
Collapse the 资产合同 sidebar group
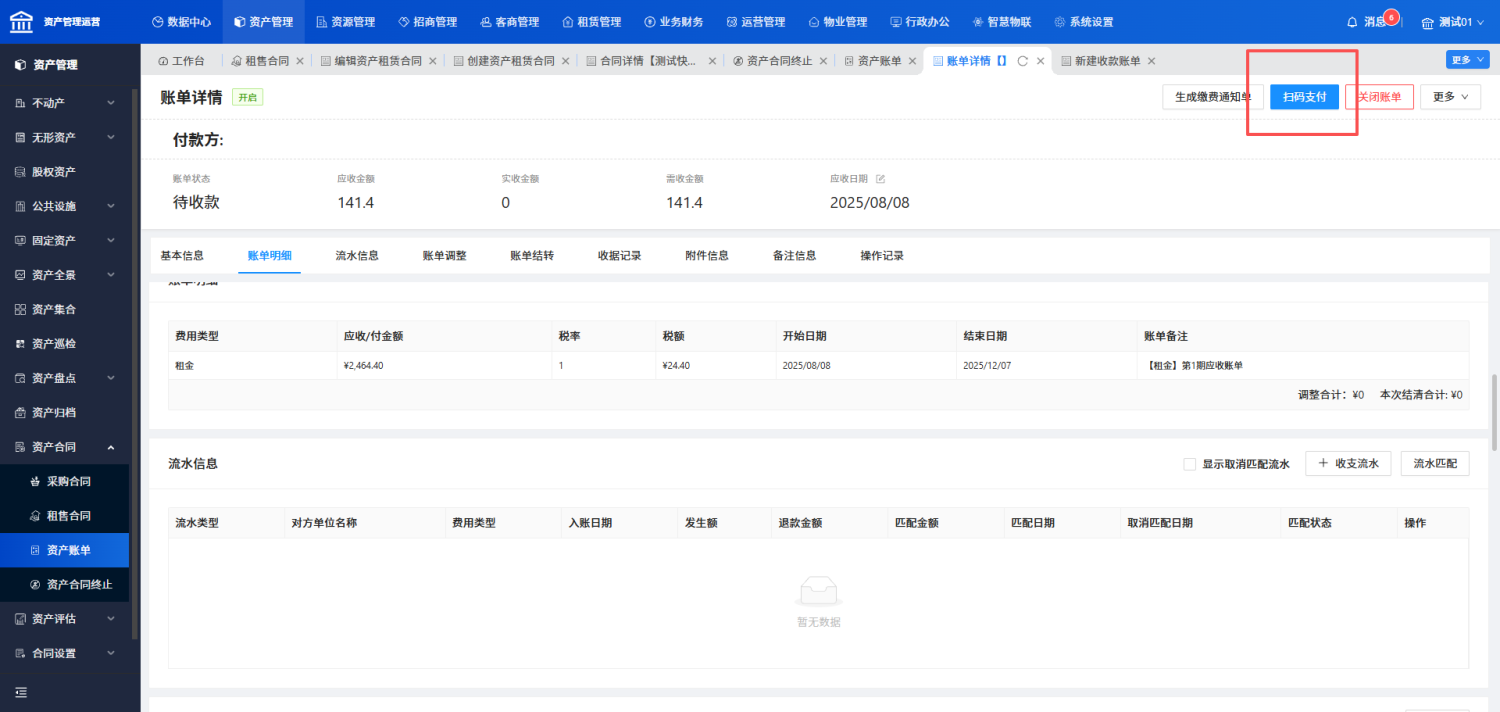point(65,447)
